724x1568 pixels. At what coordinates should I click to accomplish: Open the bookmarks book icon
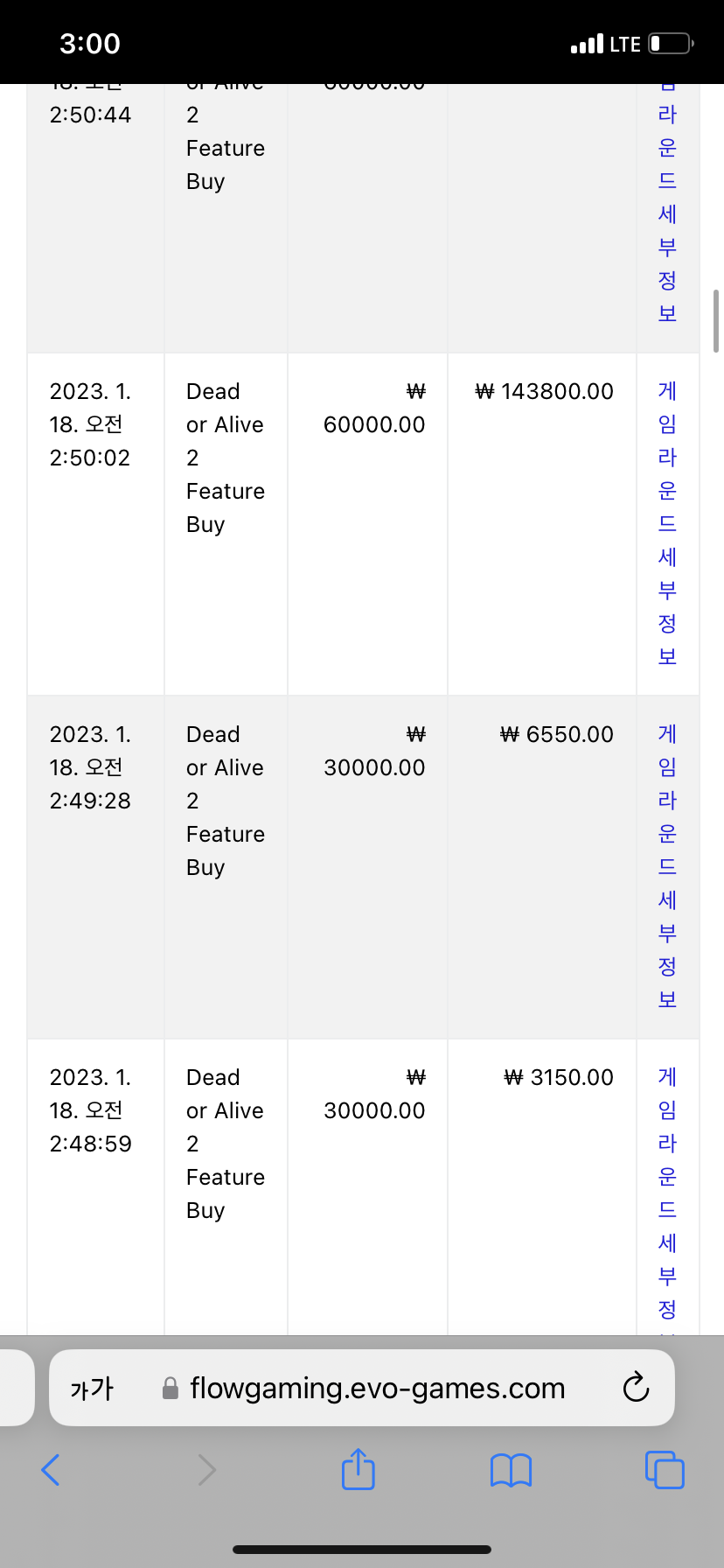tap(512, 1470)
